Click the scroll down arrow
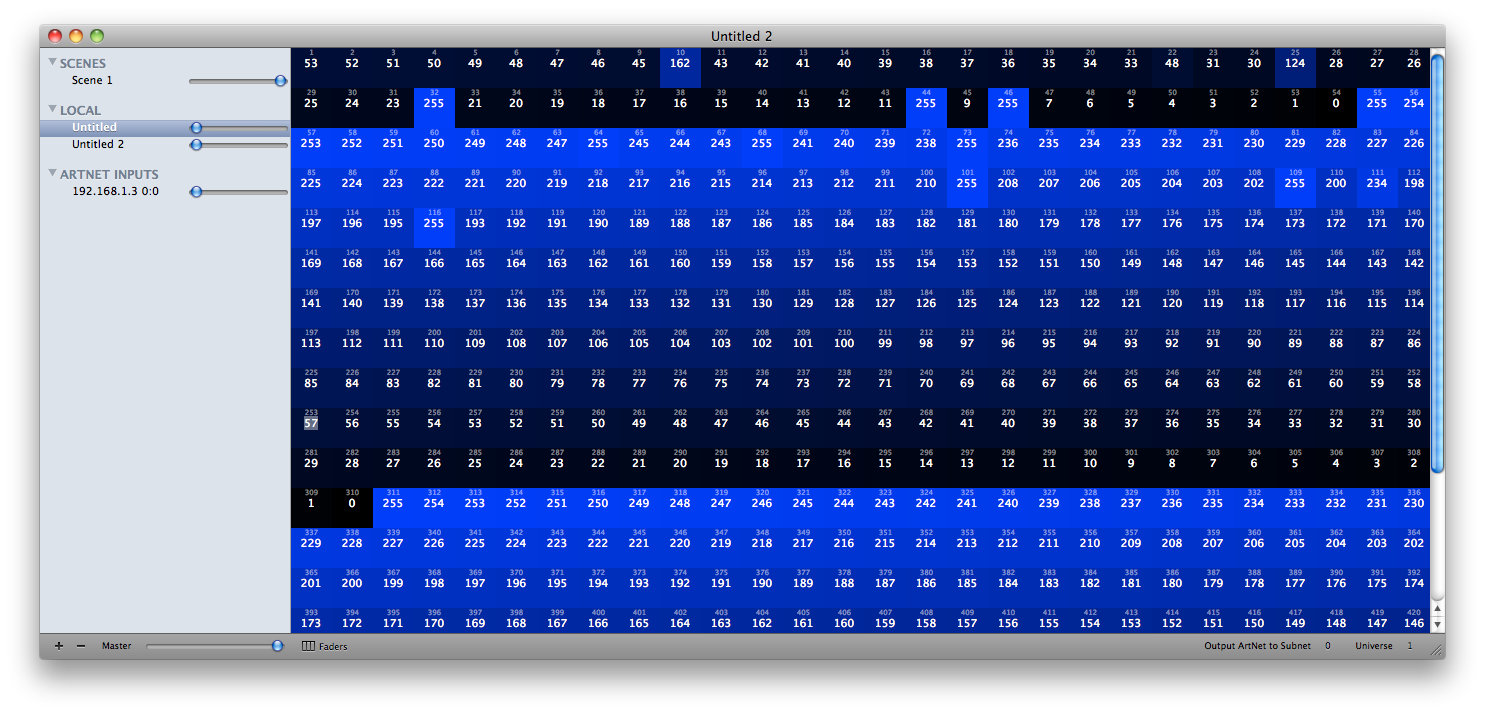Viewport: 1485px width, 714px height. [1437, 624]
